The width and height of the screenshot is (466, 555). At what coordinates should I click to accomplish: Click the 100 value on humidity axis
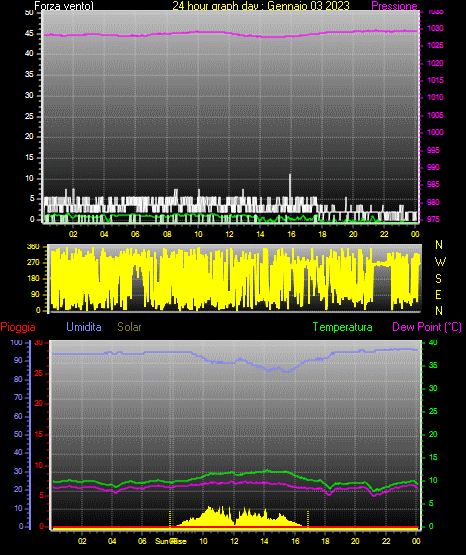[16, 342]
